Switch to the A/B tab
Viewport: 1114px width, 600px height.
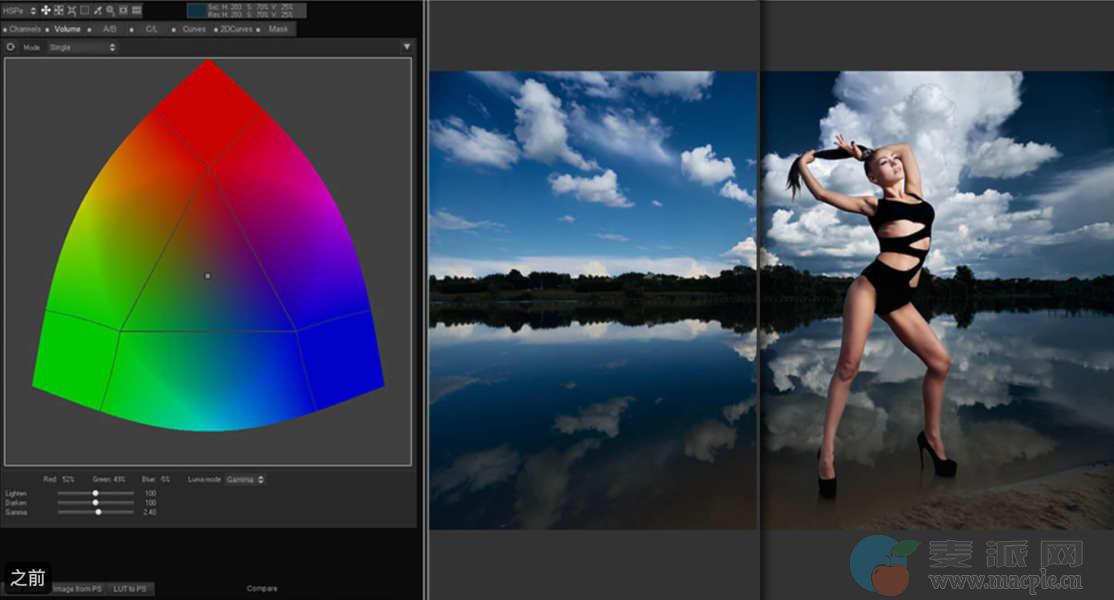tap(110, 29)
